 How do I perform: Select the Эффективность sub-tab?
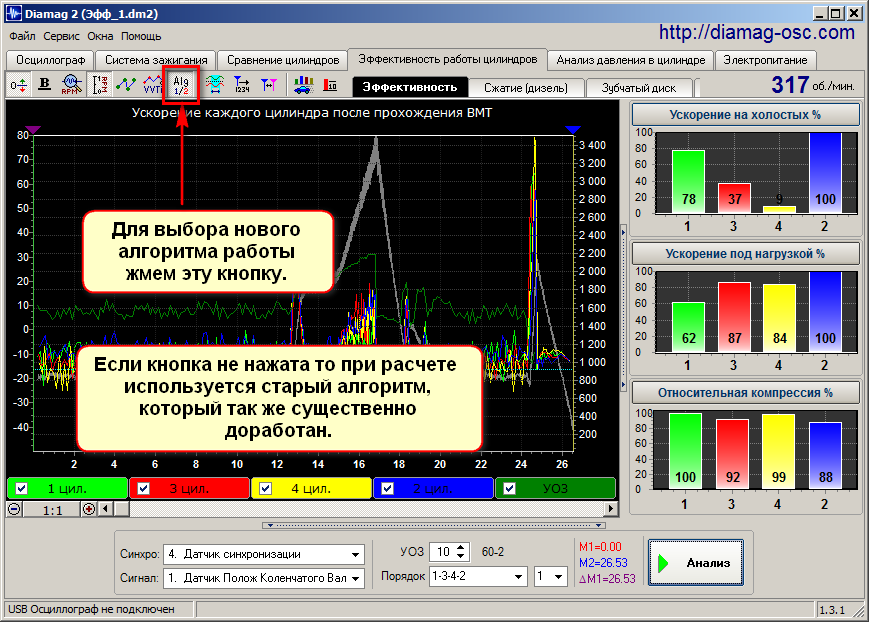pyautogui.click(x=410, y=87)
